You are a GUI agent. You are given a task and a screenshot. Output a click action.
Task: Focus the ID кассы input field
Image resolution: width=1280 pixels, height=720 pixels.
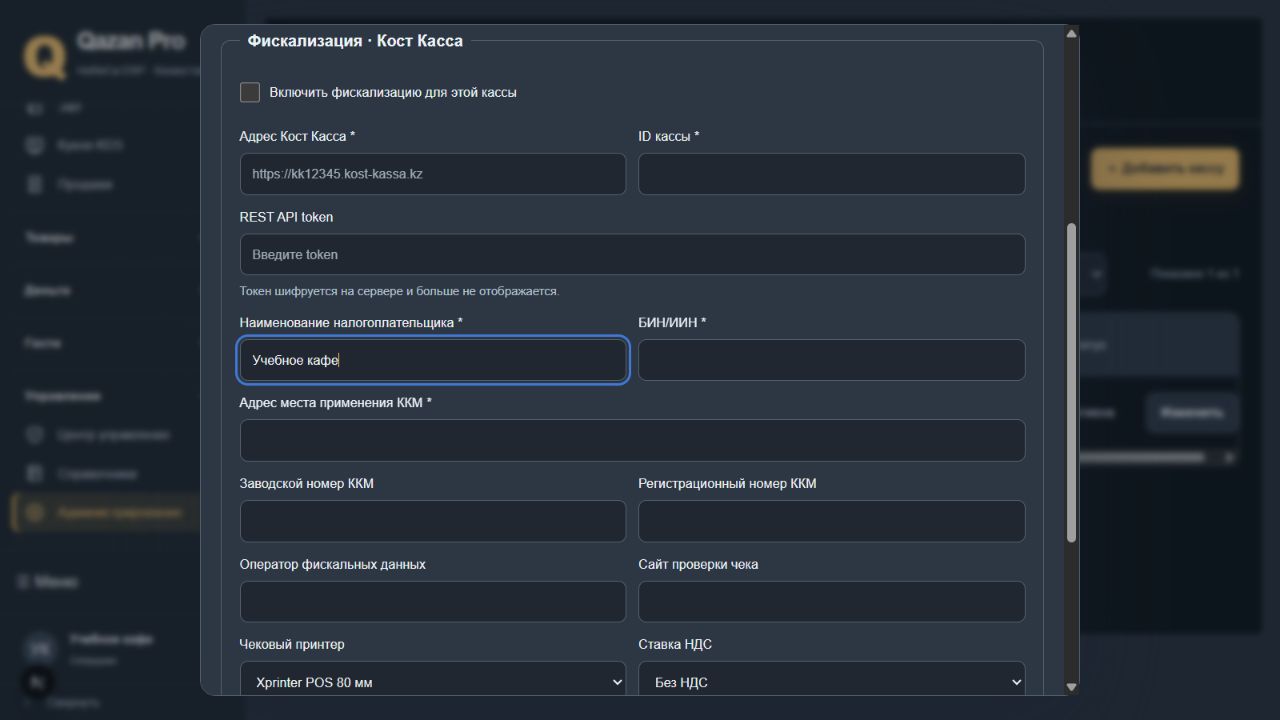pyautogui.click(x=832, y=174)
